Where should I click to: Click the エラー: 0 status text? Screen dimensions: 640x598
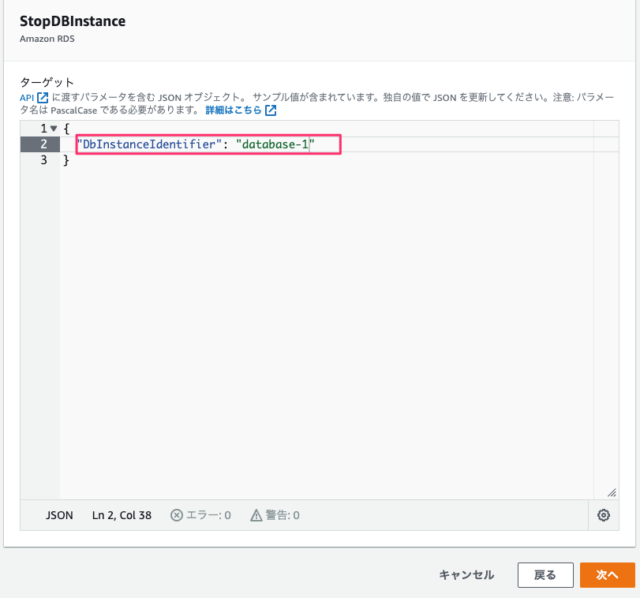point(209,515)
